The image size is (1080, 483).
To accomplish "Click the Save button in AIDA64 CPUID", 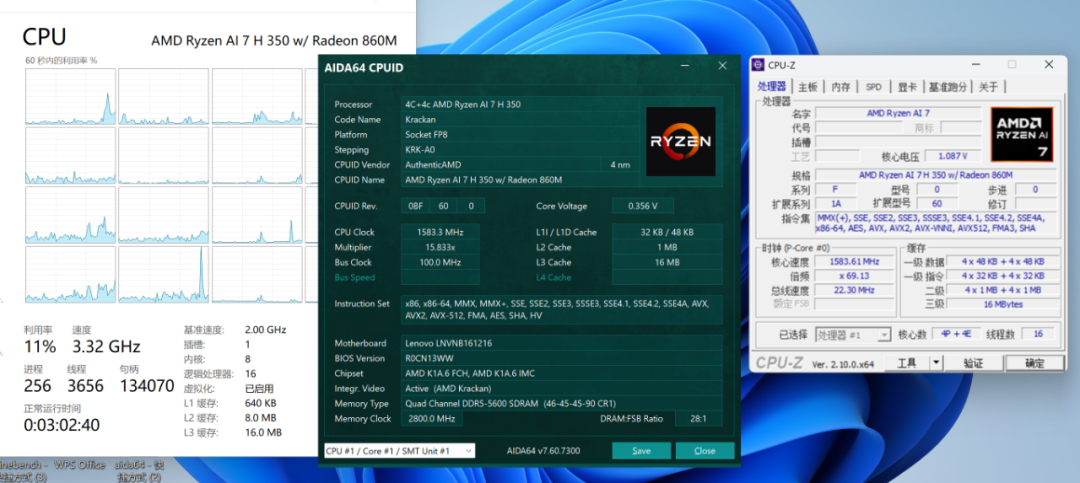I will click(641, 451).
